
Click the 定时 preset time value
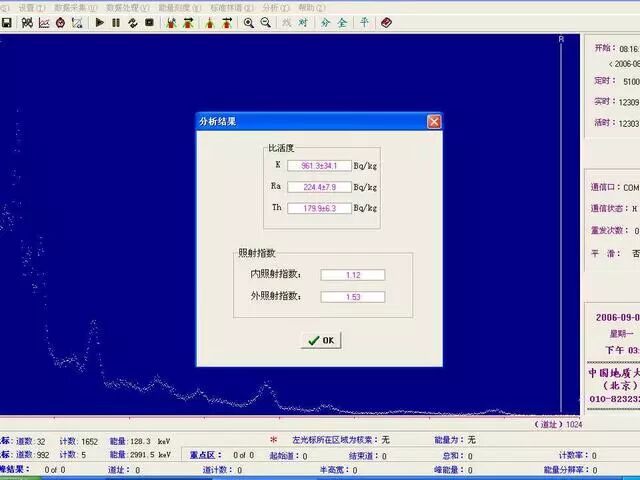[x=631, y=82]
